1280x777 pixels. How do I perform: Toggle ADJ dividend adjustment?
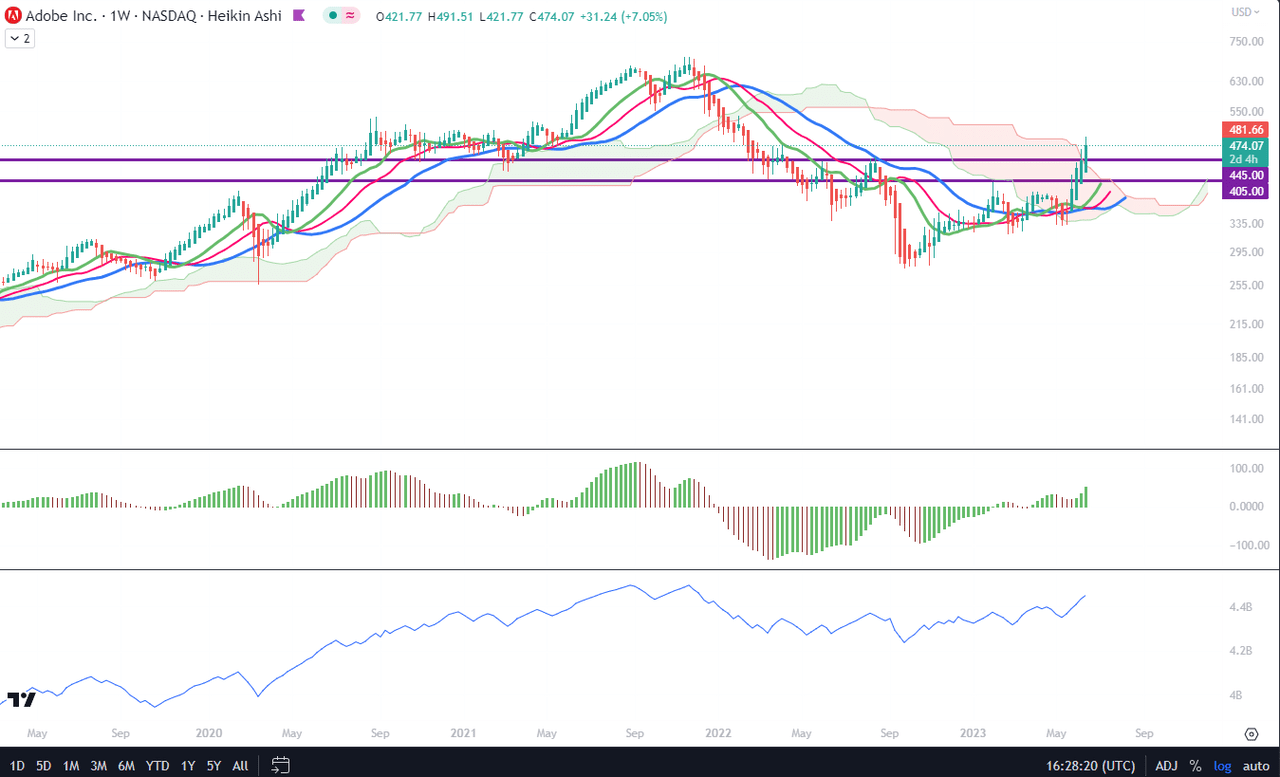[1166, 766]
